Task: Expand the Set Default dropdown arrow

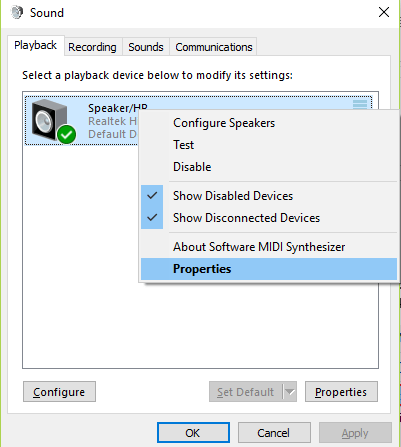Action: [290, 392]
